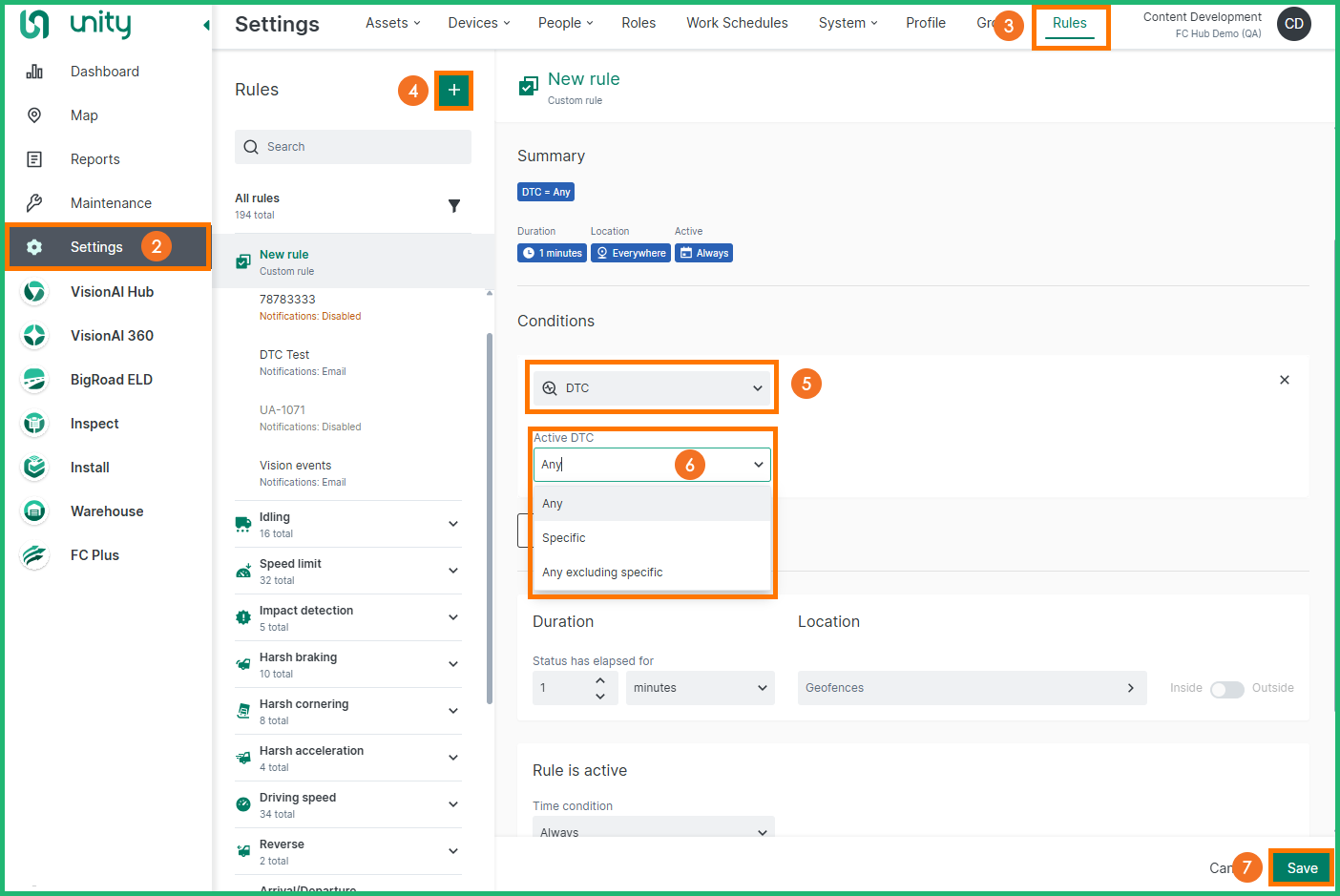Open VisionAI Hub icon

(34, 292)
